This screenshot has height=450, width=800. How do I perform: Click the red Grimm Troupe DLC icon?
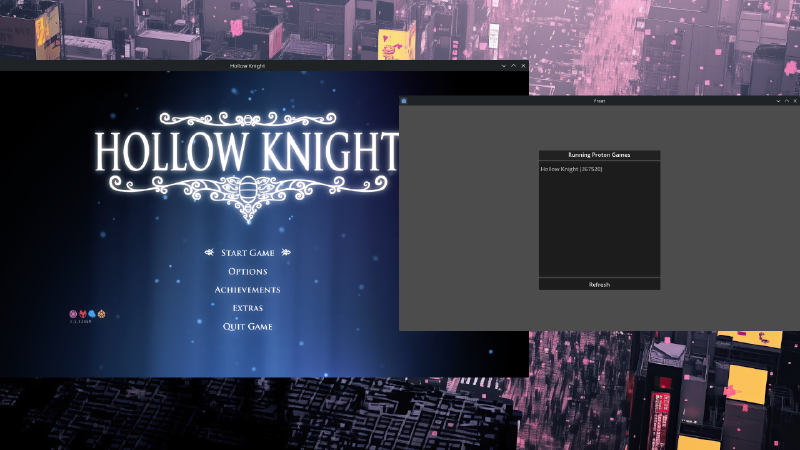click(82, 314)
